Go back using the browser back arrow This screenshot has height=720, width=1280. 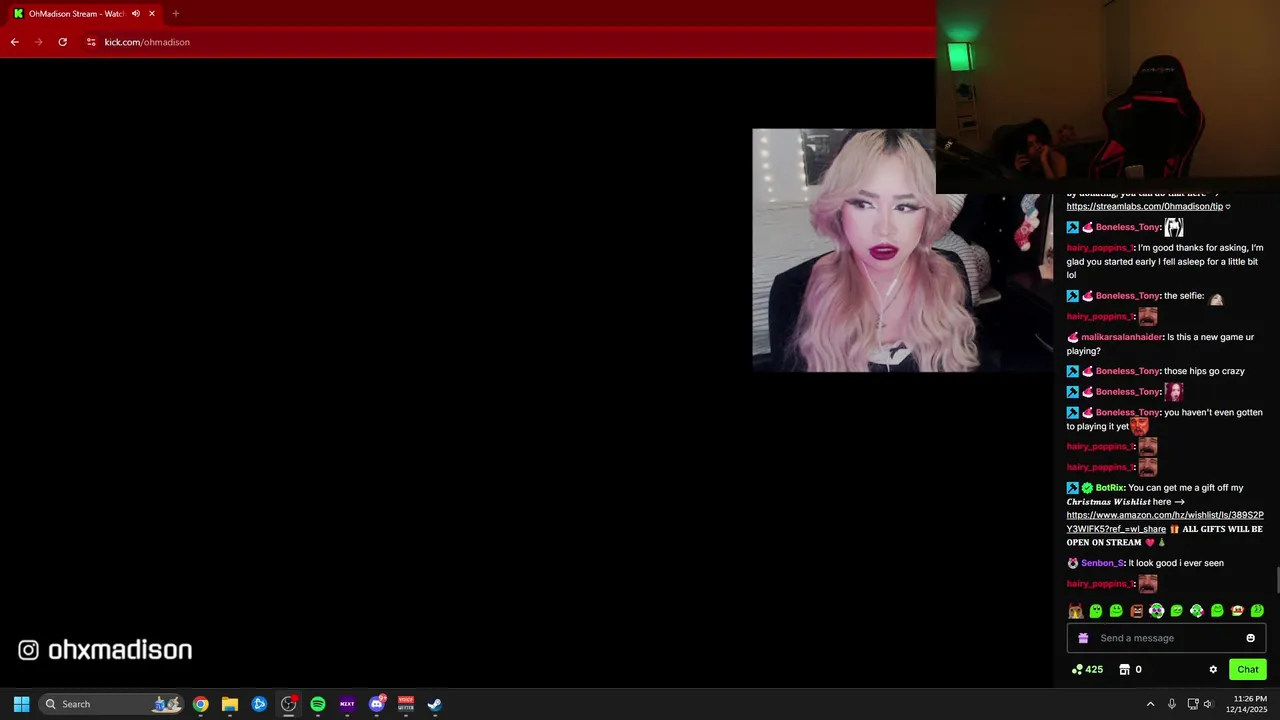coord(14,42)
